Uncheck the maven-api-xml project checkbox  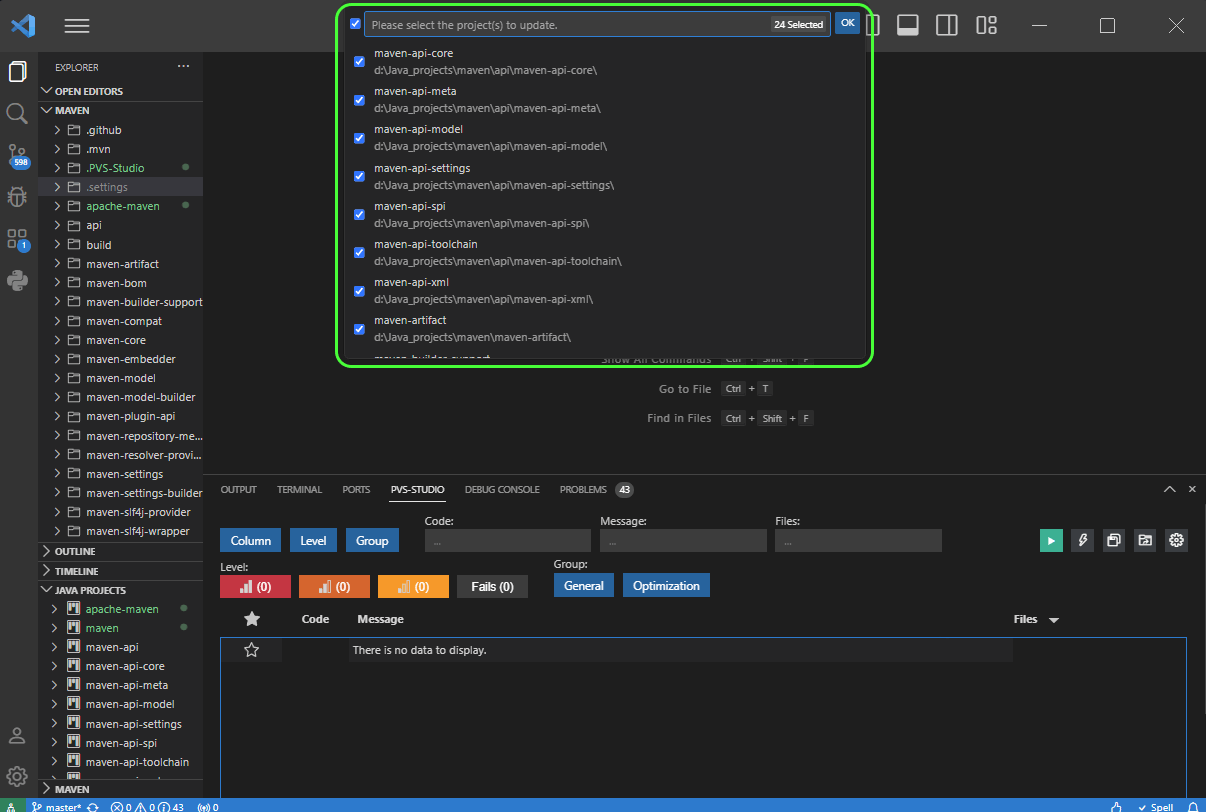359,290
